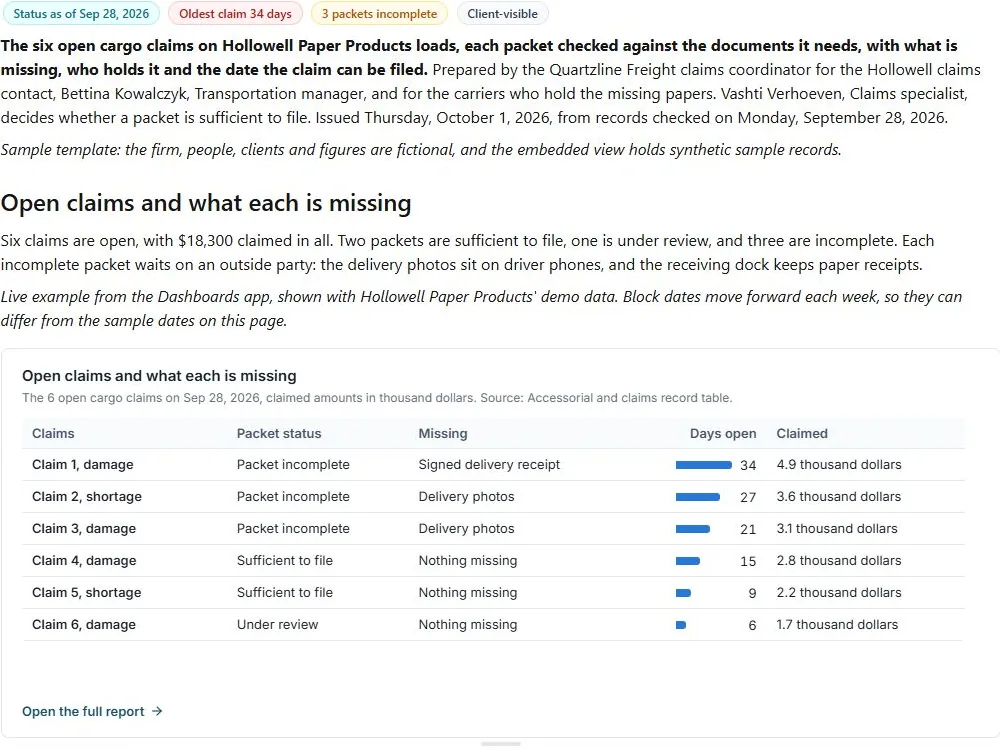This screenshot has width=1000, height=750.
Task: Click the Client-visible badge
Action: (x=503, y=14)
